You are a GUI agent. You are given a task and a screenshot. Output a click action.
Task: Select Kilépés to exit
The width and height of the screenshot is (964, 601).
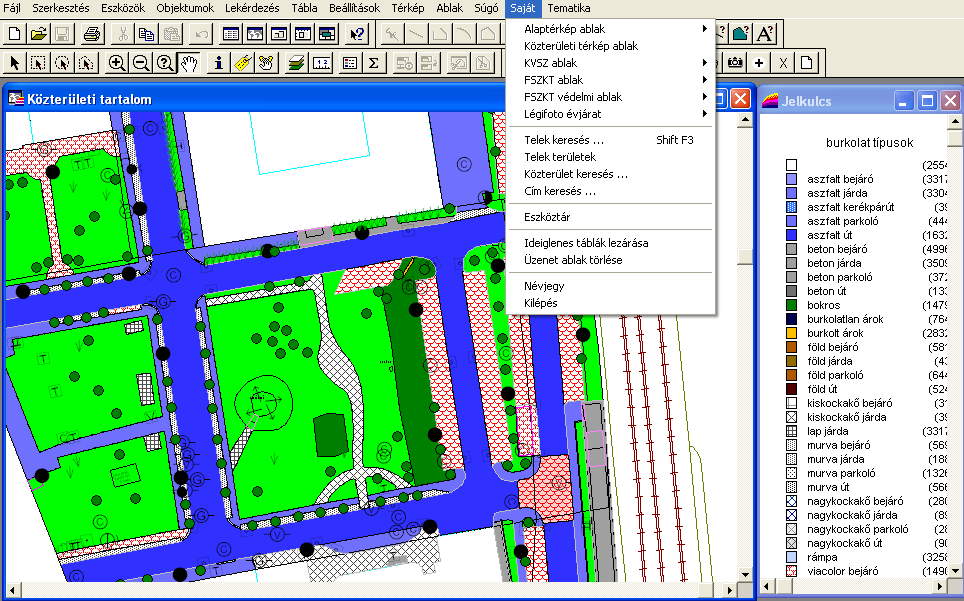(541, 303)
